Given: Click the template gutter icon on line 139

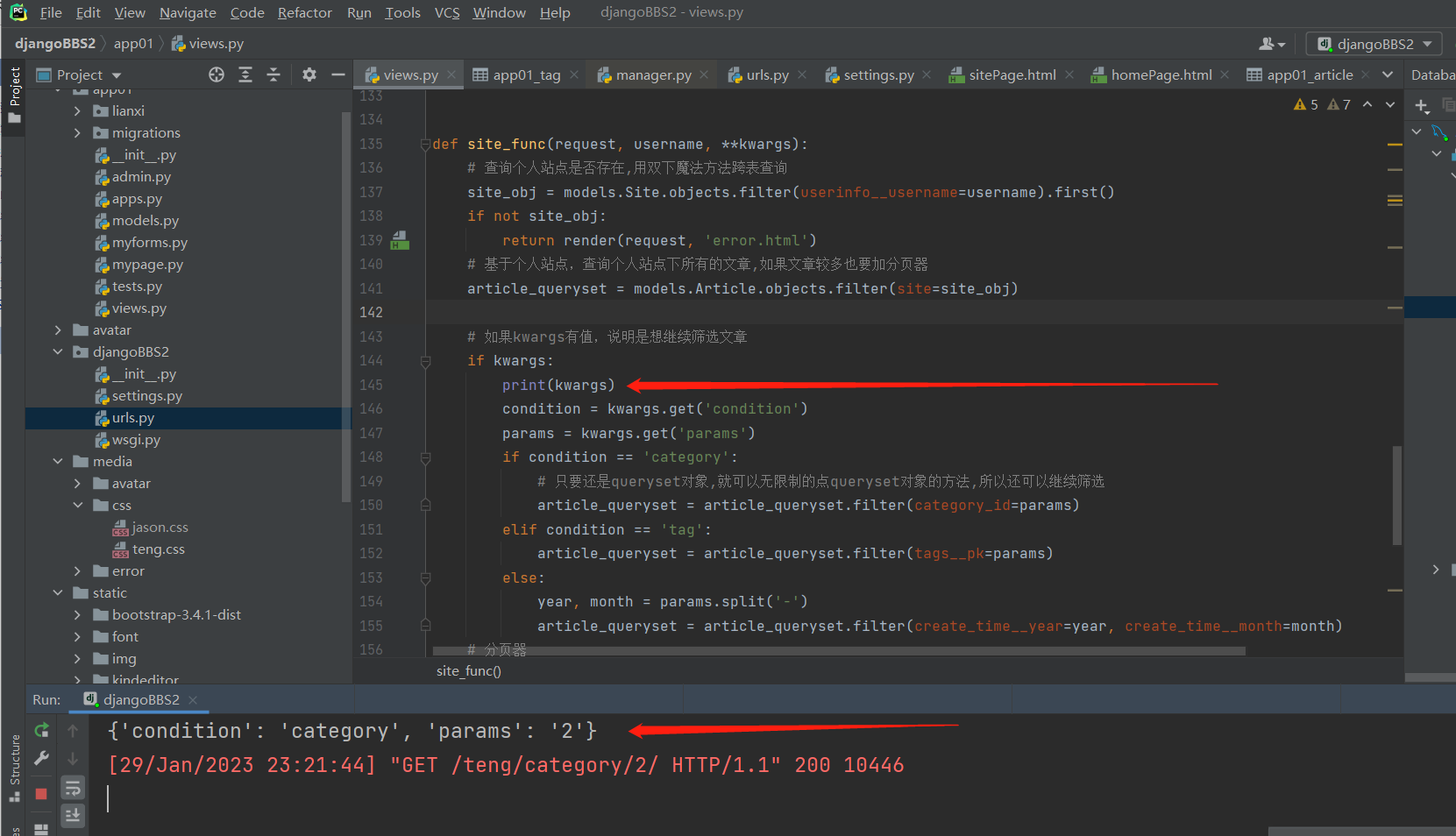Looking at the screenshot, I should [400, 240].
